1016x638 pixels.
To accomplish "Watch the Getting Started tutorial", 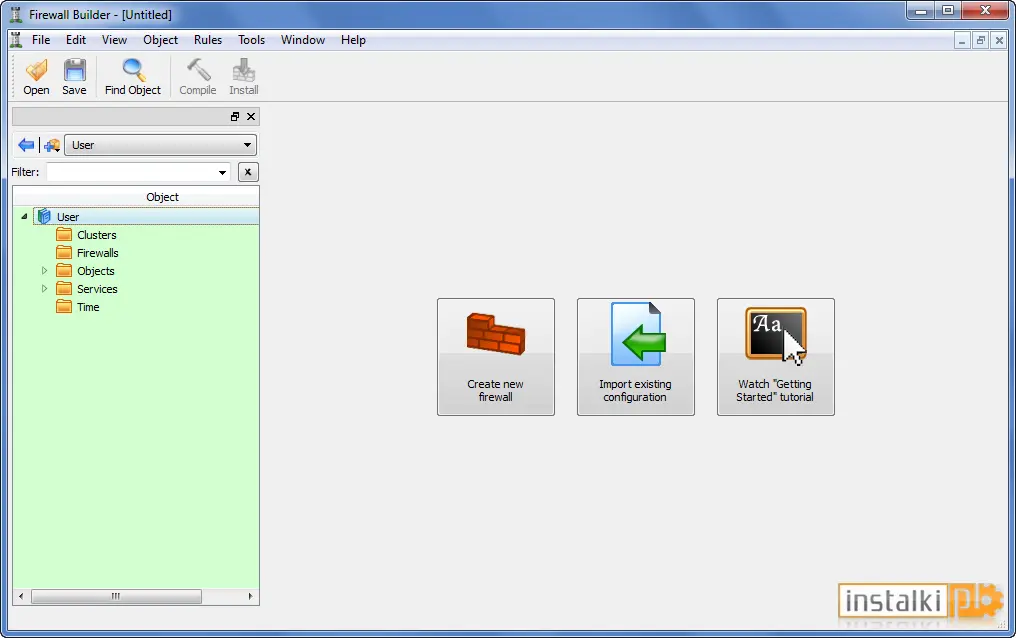I will point(776,357).
